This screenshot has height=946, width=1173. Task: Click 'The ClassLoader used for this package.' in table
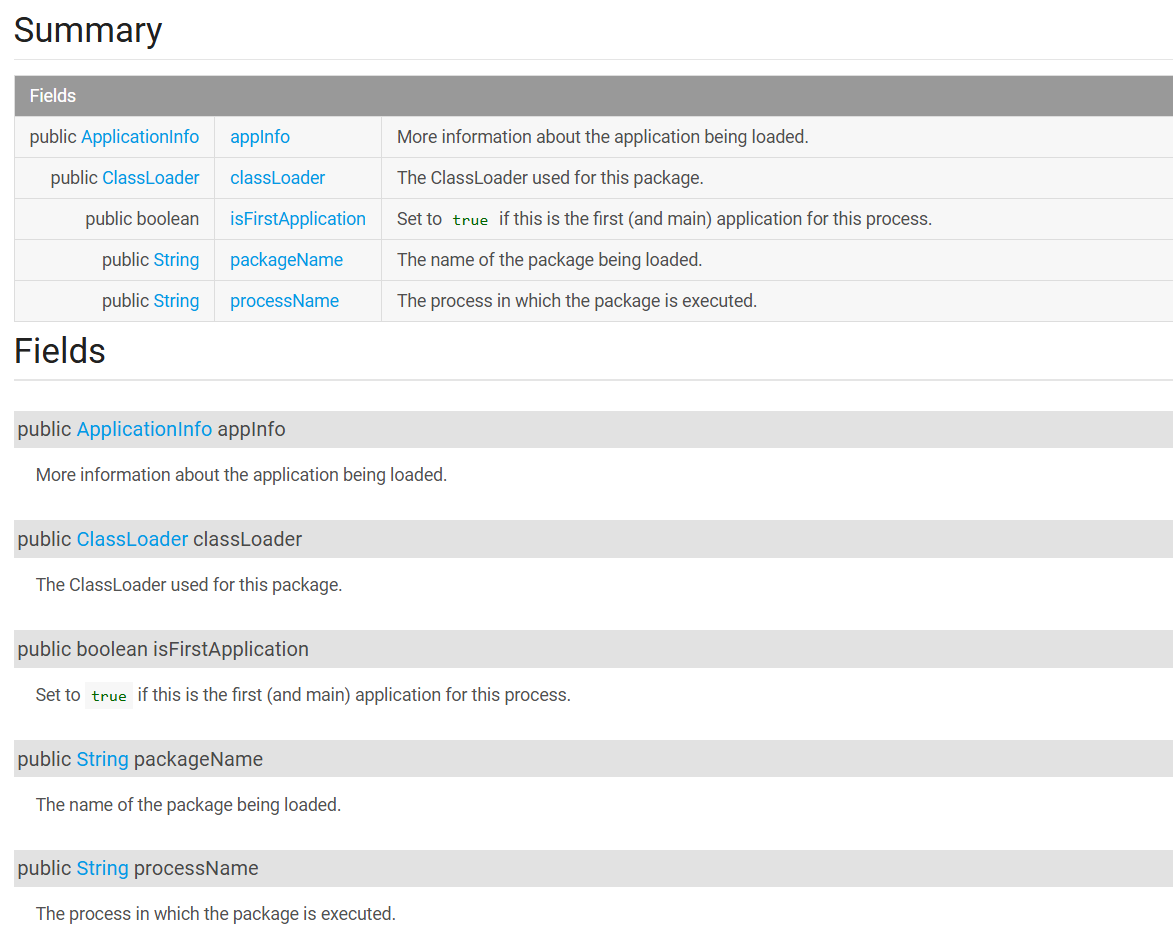[550, 178]
